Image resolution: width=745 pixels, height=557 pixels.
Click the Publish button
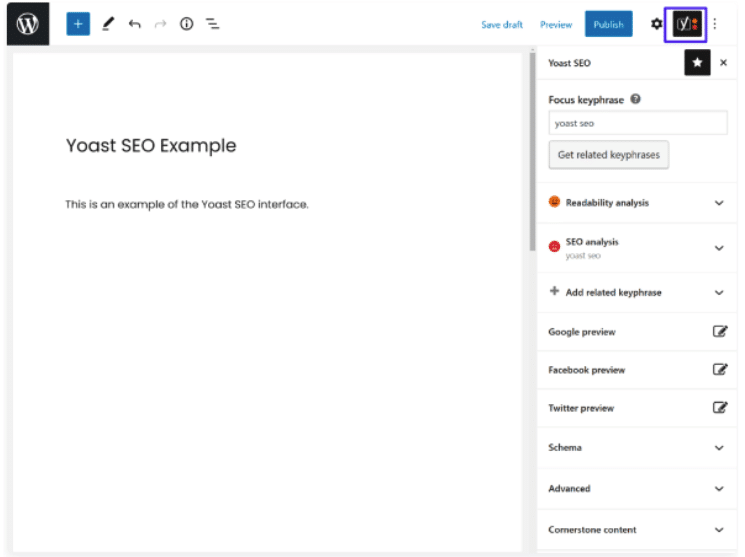tap(608, 24)
